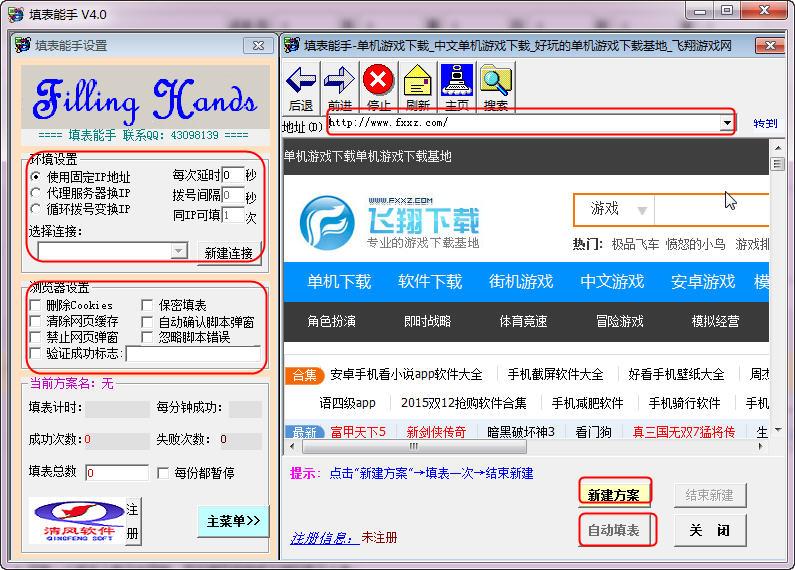Screen dimensions: 795x570
Task: Open the Home page (主页) icon
Action: pyautogui.click(x=457, y=80)
